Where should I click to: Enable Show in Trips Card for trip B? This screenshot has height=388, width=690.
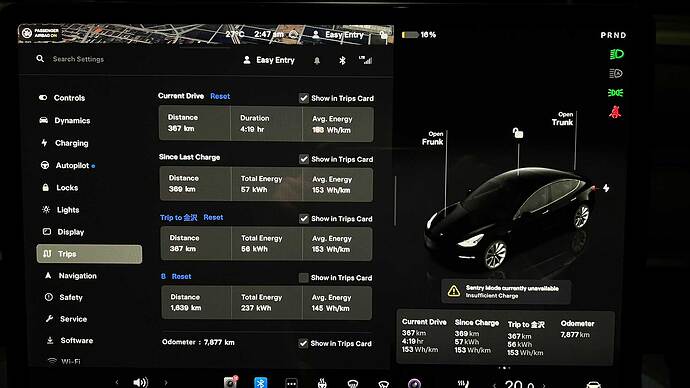(303, 278)
